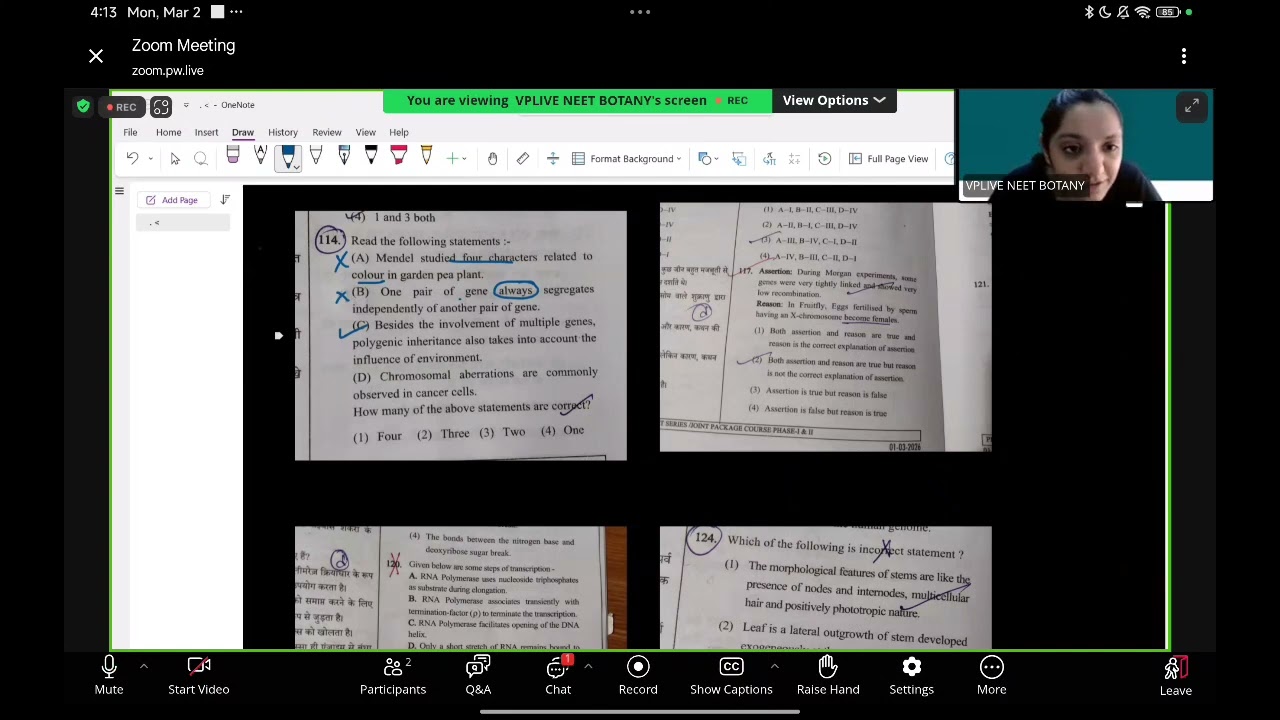
Task: Open the Add Pen dropdown arrow
Action: click(x=464, y=159)
